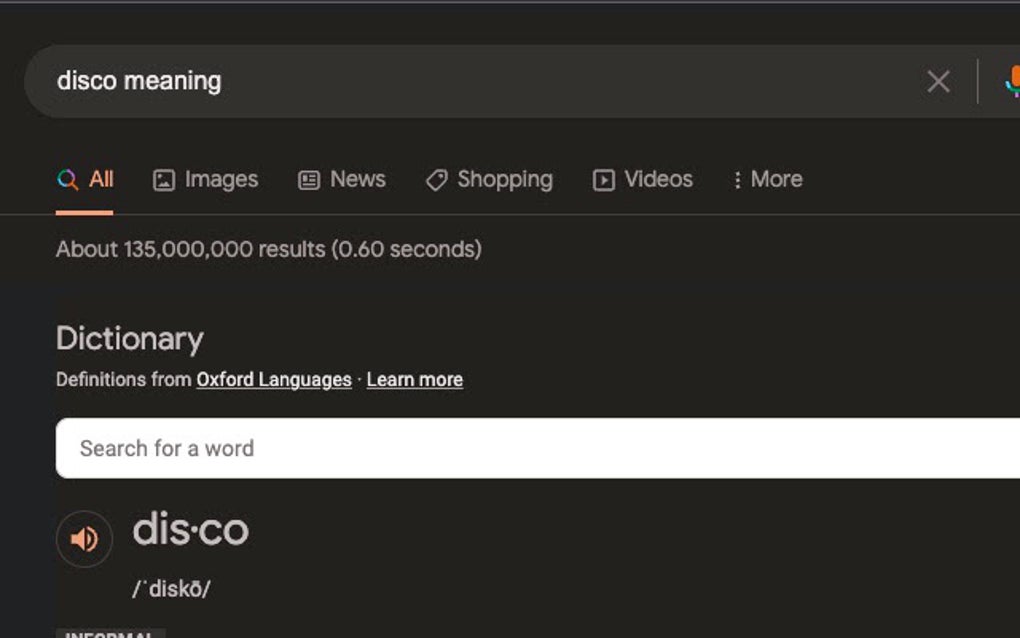Click the play icon beside Videos
The image size is (1020, 638).
[604, 180]
